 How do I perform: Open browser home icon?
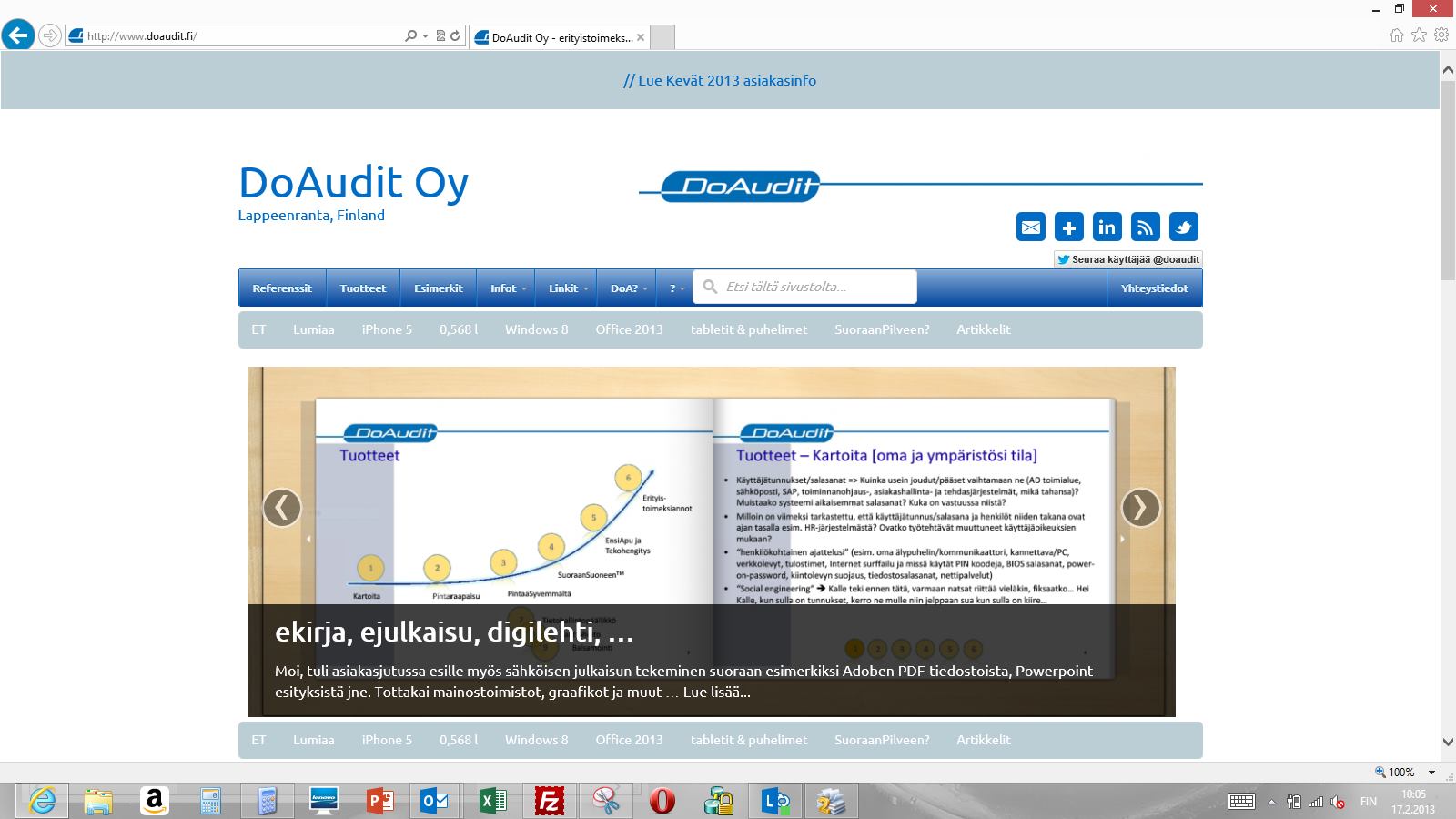point(1397,35)
